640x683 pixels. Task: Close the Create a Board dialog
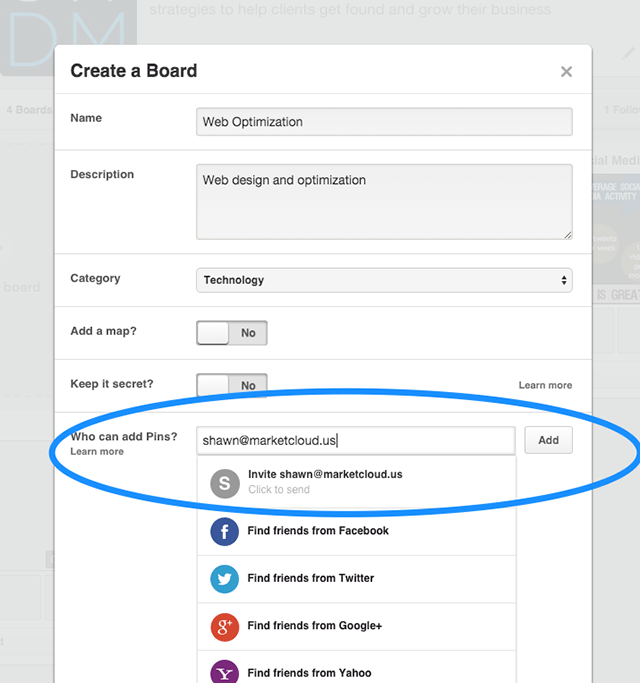coord(566,71)
